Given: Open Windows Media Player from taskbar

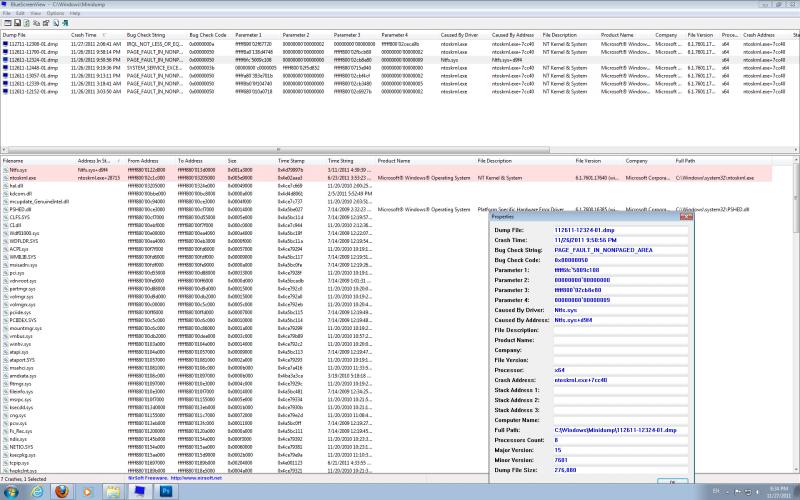Looking at the screenshot, I should (87, 491).
